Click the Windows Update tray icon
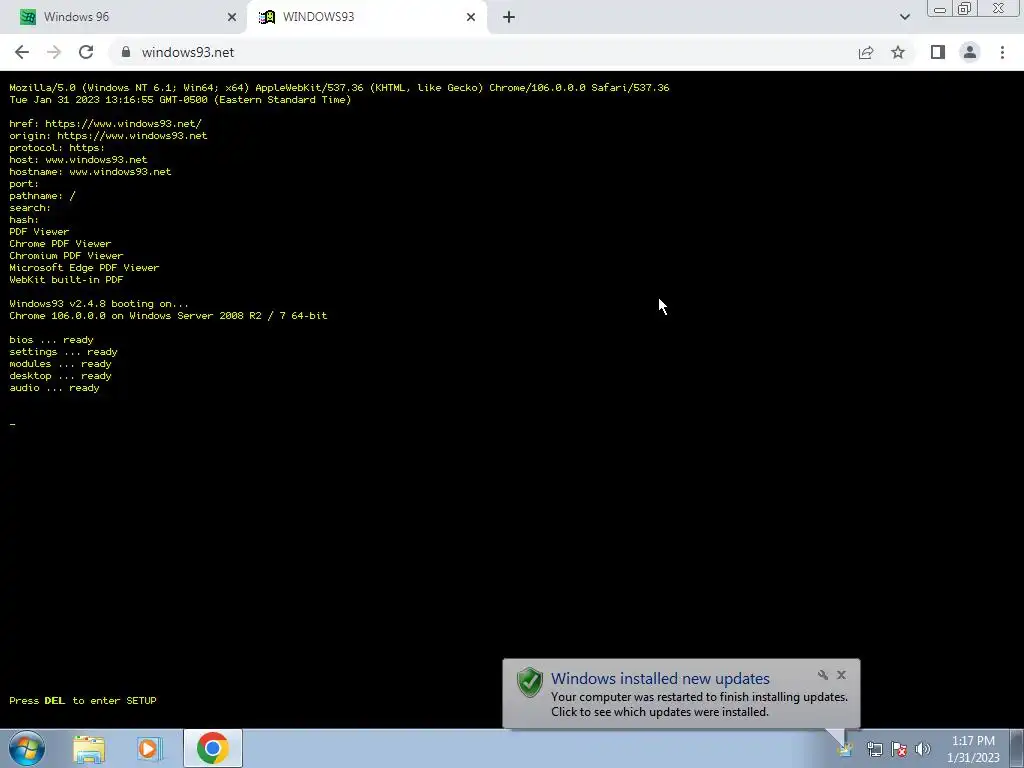This screenshot has width=1024, height=768. tap(846, 750)
